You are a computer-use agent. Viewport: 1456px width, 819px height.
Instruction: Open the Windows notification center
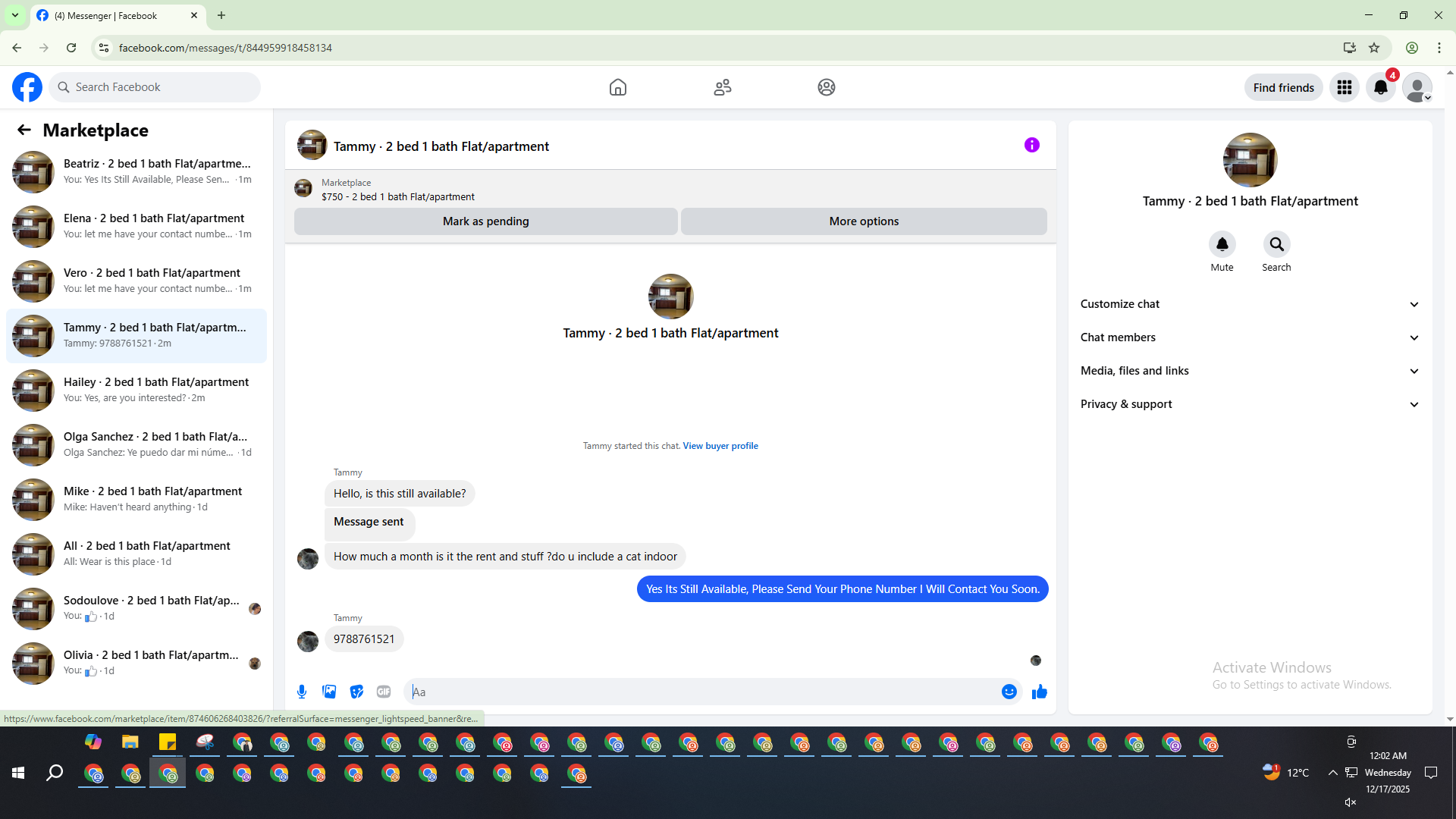[1431, 773]
